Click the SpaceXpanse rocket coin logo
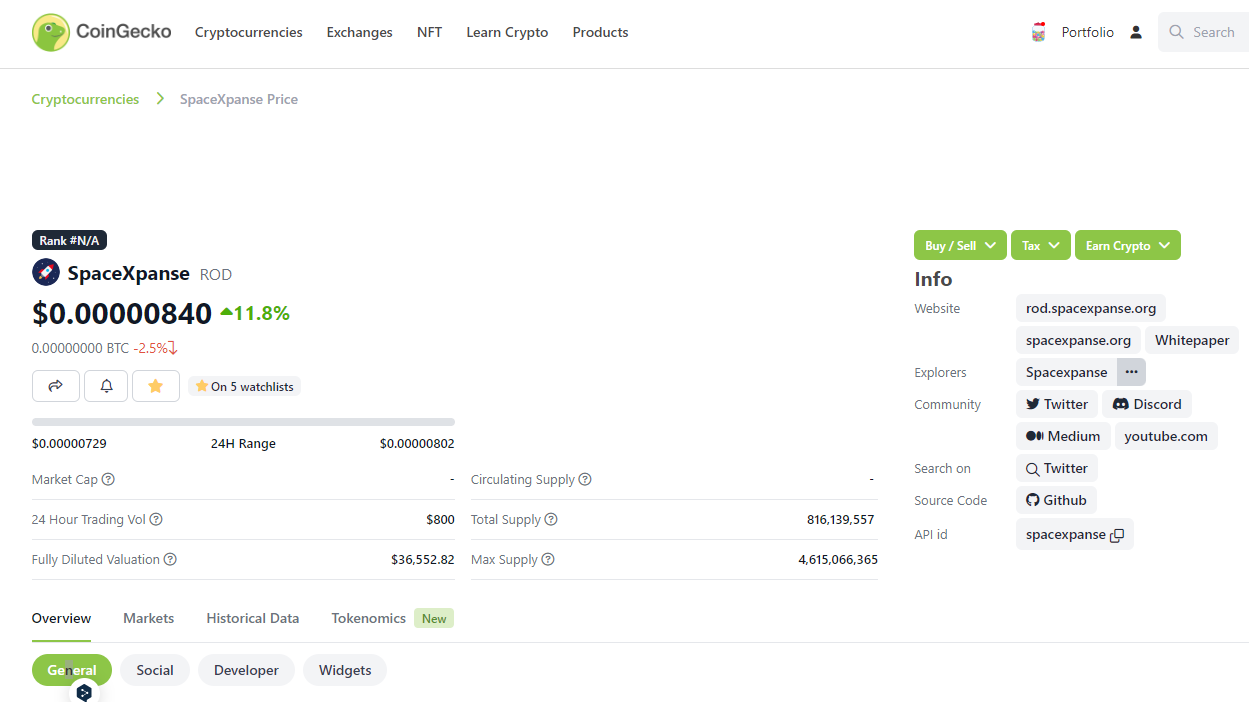Screen dimensions: 1249x702 coord(46,272)
